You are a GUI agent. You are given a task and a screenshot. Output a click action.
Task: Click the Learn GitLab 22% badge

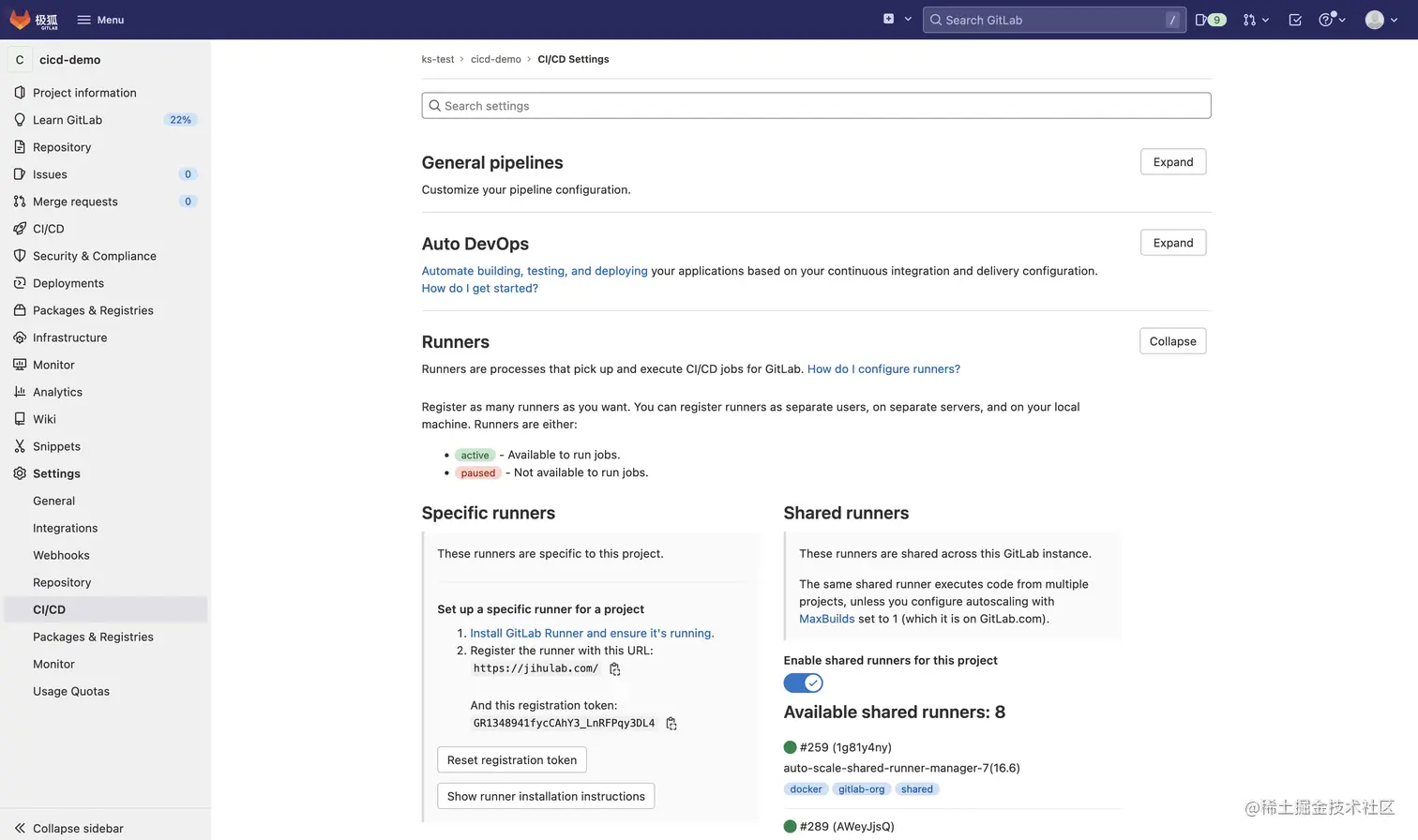click(x=180, y=120)
